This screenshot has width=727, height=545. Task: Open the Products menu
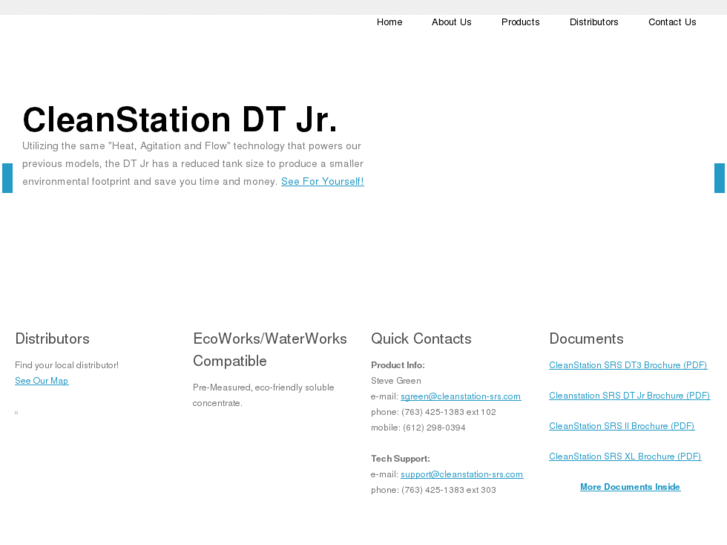(520, 22)
